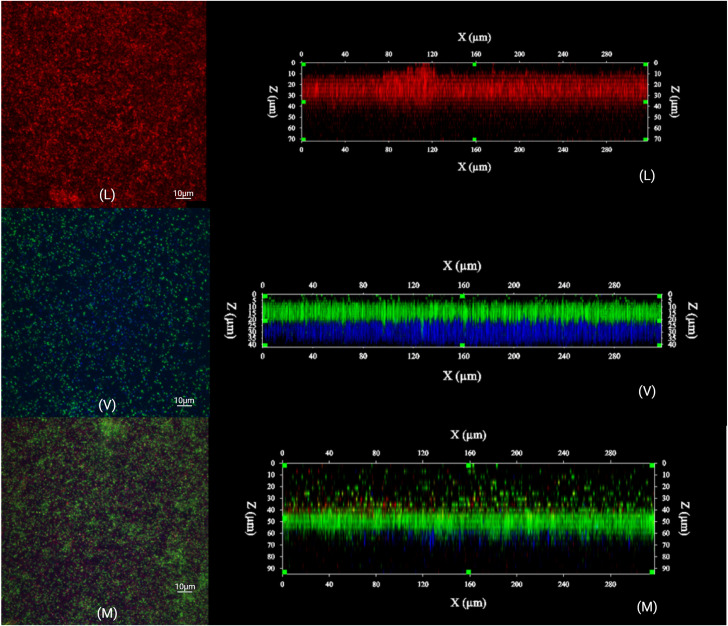
Task: Select the green layer in plot V
Action: (462, 309)
